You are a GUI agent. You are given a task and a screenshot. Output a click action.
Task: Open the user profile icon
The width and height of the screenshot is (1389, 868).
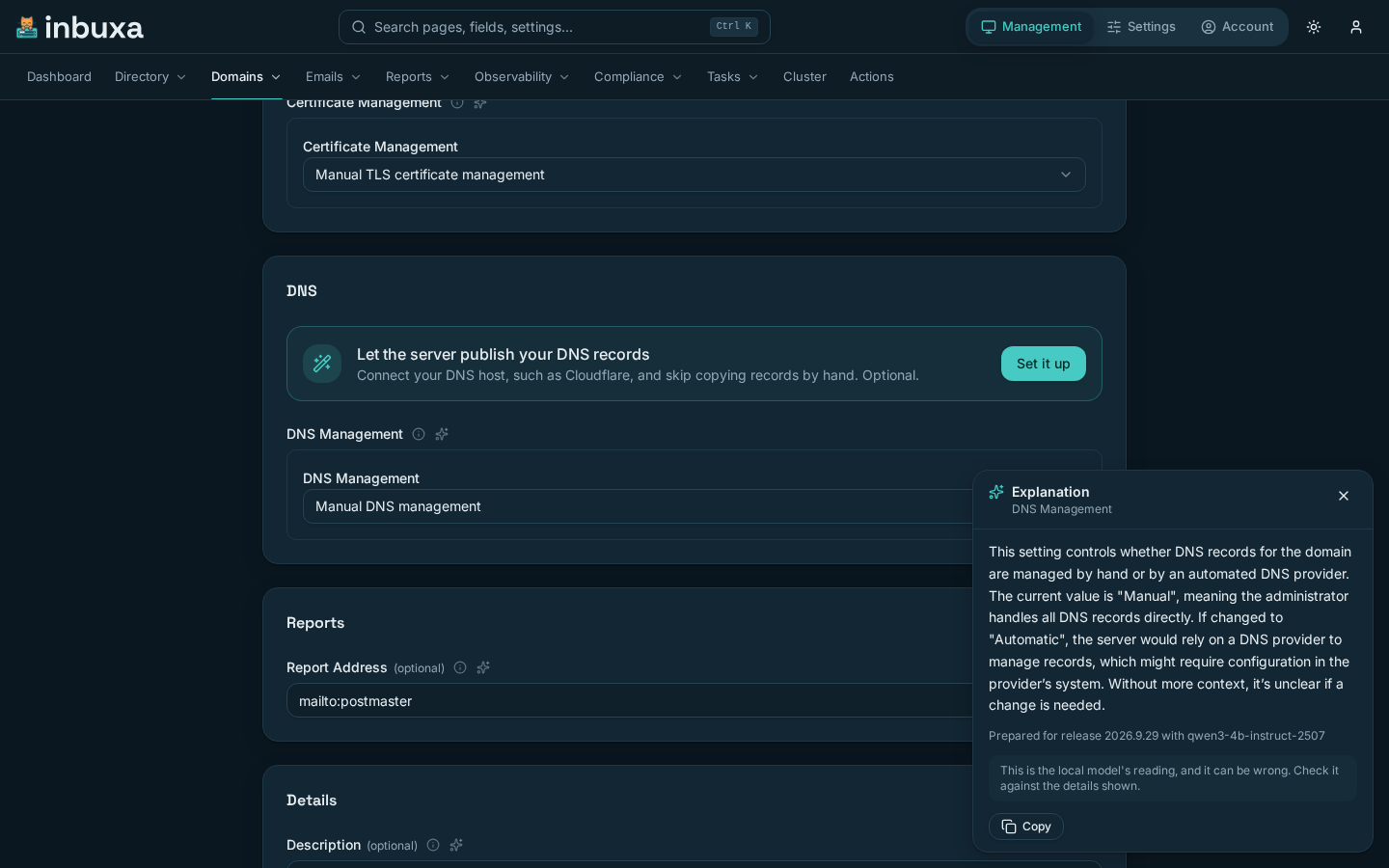(1356, 27)
